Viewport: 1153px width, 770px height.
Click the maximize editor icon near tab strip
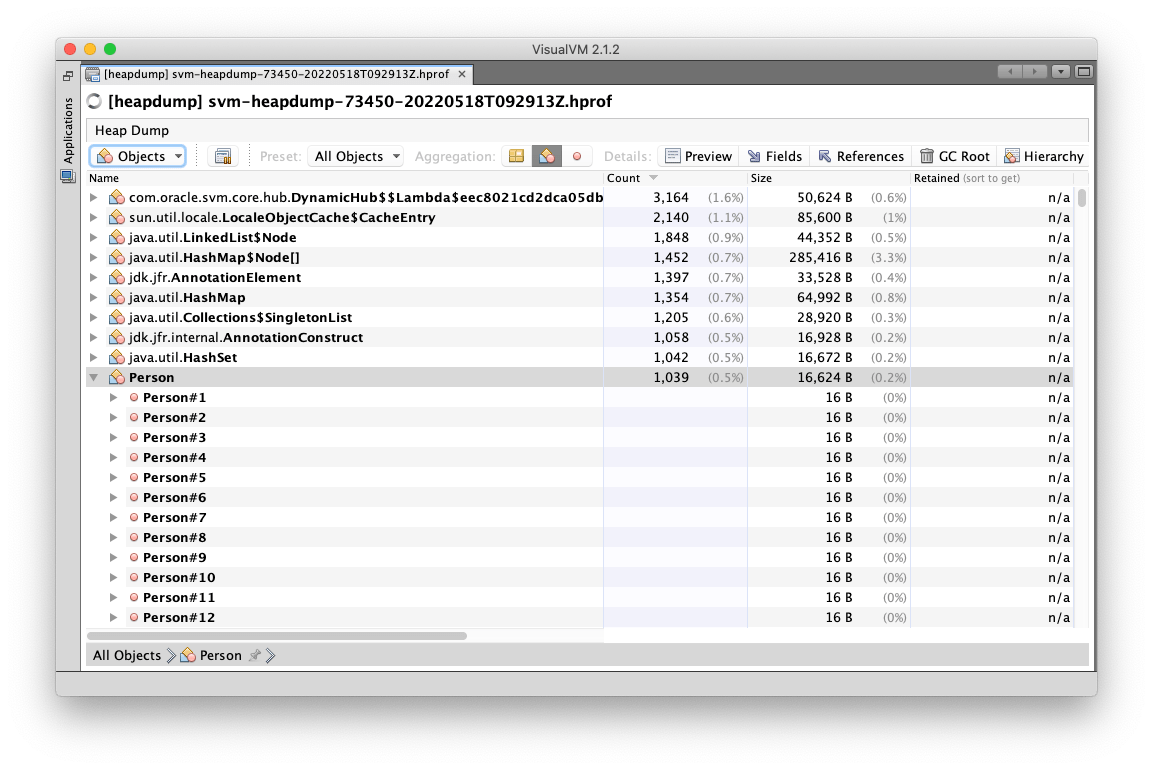(x=1081, y=71)
